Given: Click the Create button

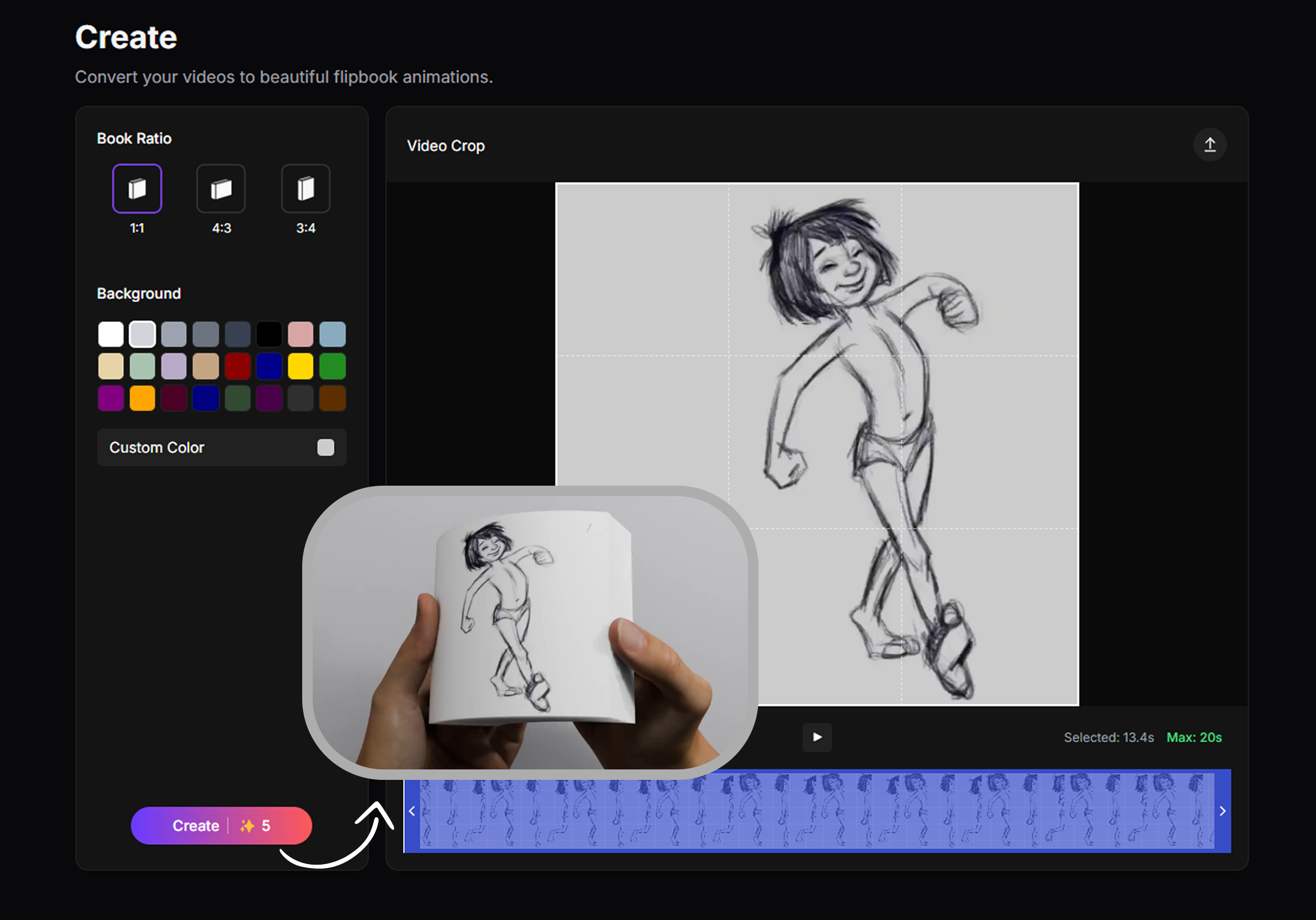Looking at the screenshot, I should pos(221,825).
